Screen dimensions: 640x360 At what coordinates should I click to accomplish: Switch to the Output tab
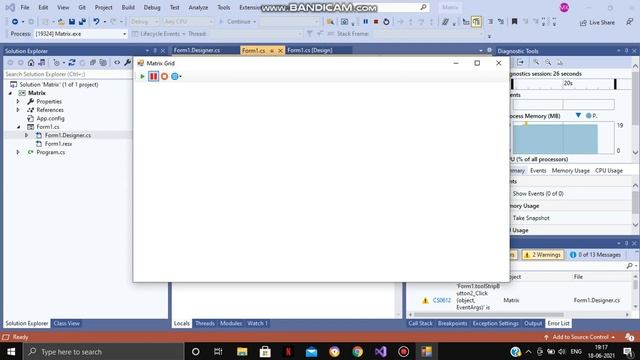(533, 323)
